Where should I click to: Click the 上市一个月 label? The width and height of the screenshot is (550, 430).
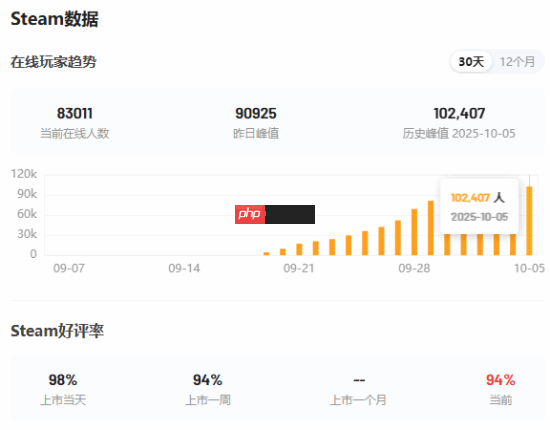pyautogui.click(x=358, y=400)
